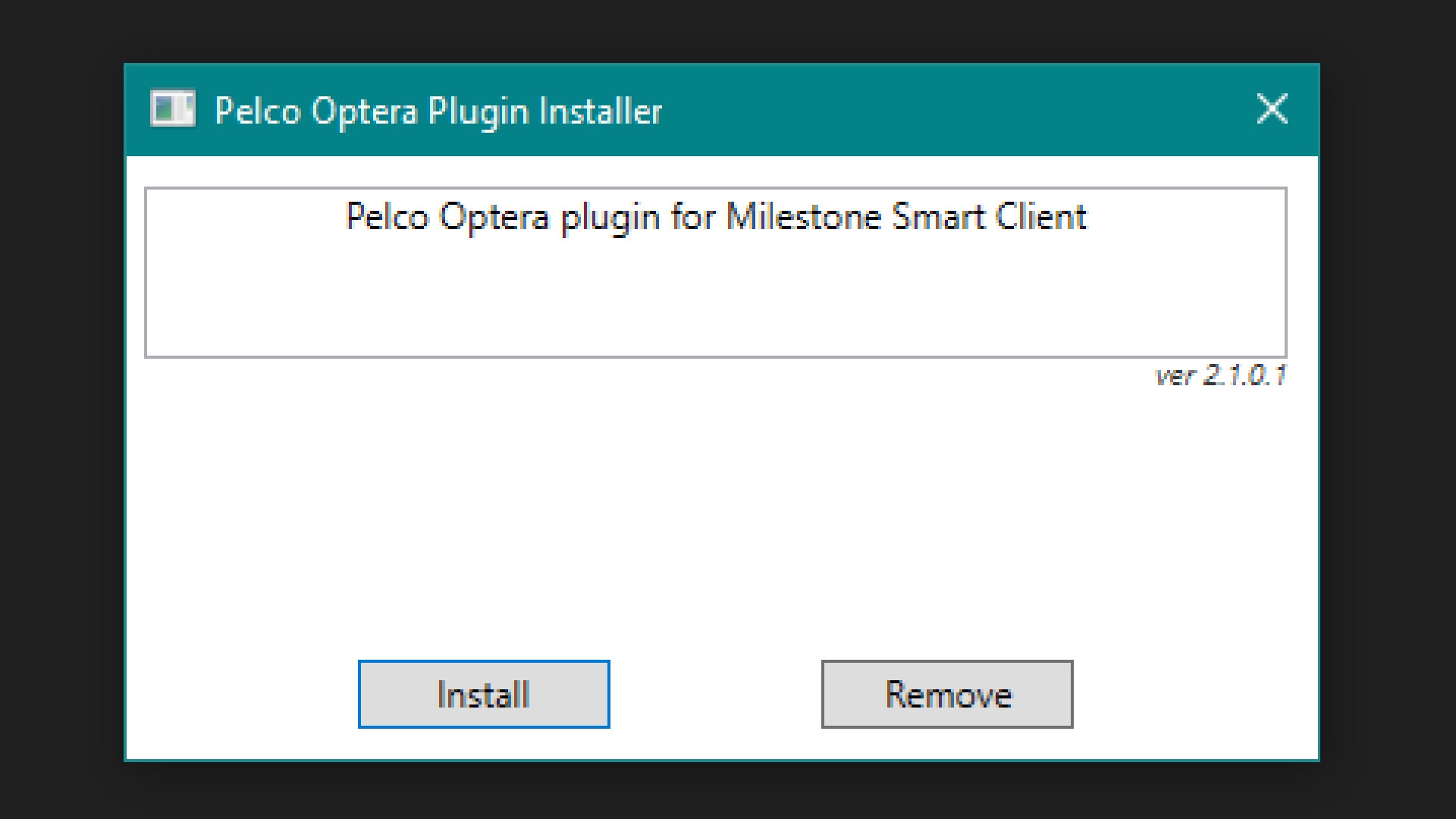This screenshot has height=819, width=1456.
Task: Open the installer icon menu in title bar
Action: pyautogui.click(x=173, y=108)
